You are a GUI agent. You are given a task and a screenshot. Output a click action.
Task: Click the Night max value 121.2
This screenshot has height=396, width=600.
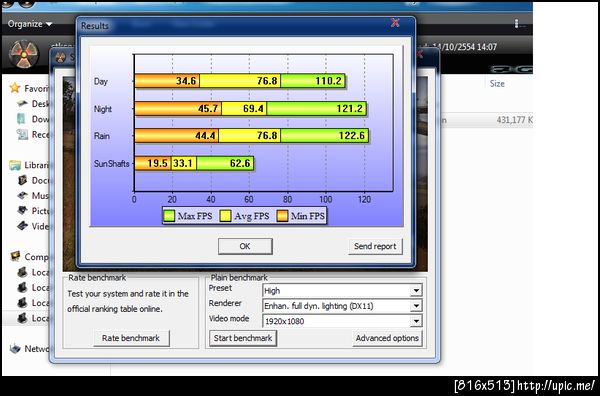(x=349, y=108)
